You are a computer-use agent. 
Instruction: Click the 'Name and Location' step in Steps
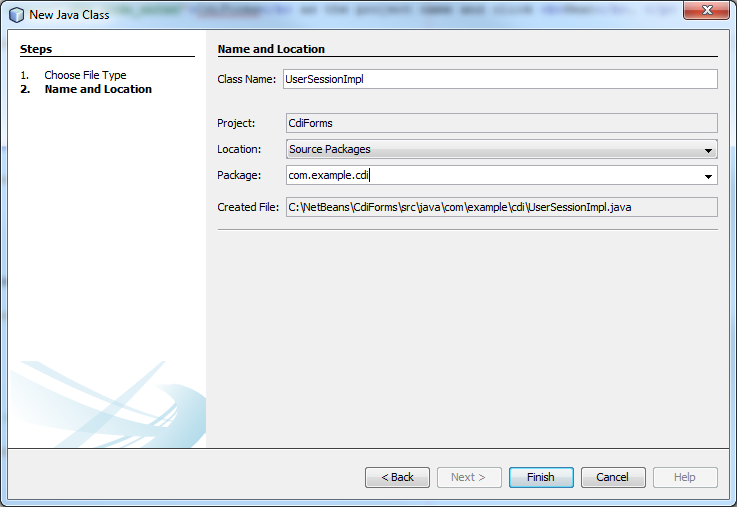(x=98, y=89)
